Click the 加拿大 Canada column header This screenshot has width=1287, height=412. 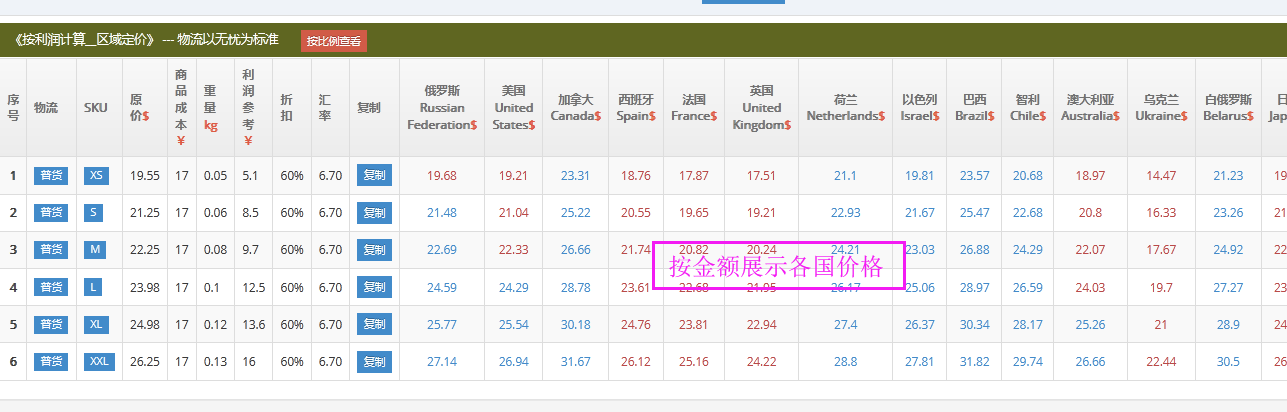click(x=575, y=107)
